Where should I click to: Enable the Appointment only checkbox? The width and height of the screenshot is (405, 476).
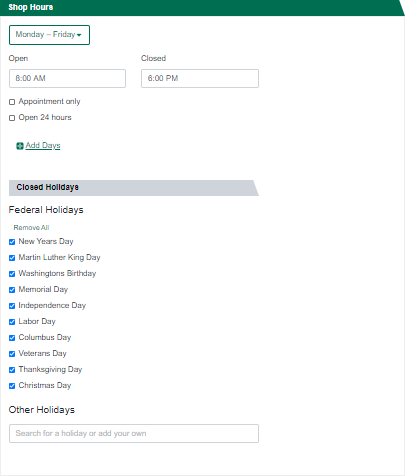pyautogui.click(x=12, y=102)
